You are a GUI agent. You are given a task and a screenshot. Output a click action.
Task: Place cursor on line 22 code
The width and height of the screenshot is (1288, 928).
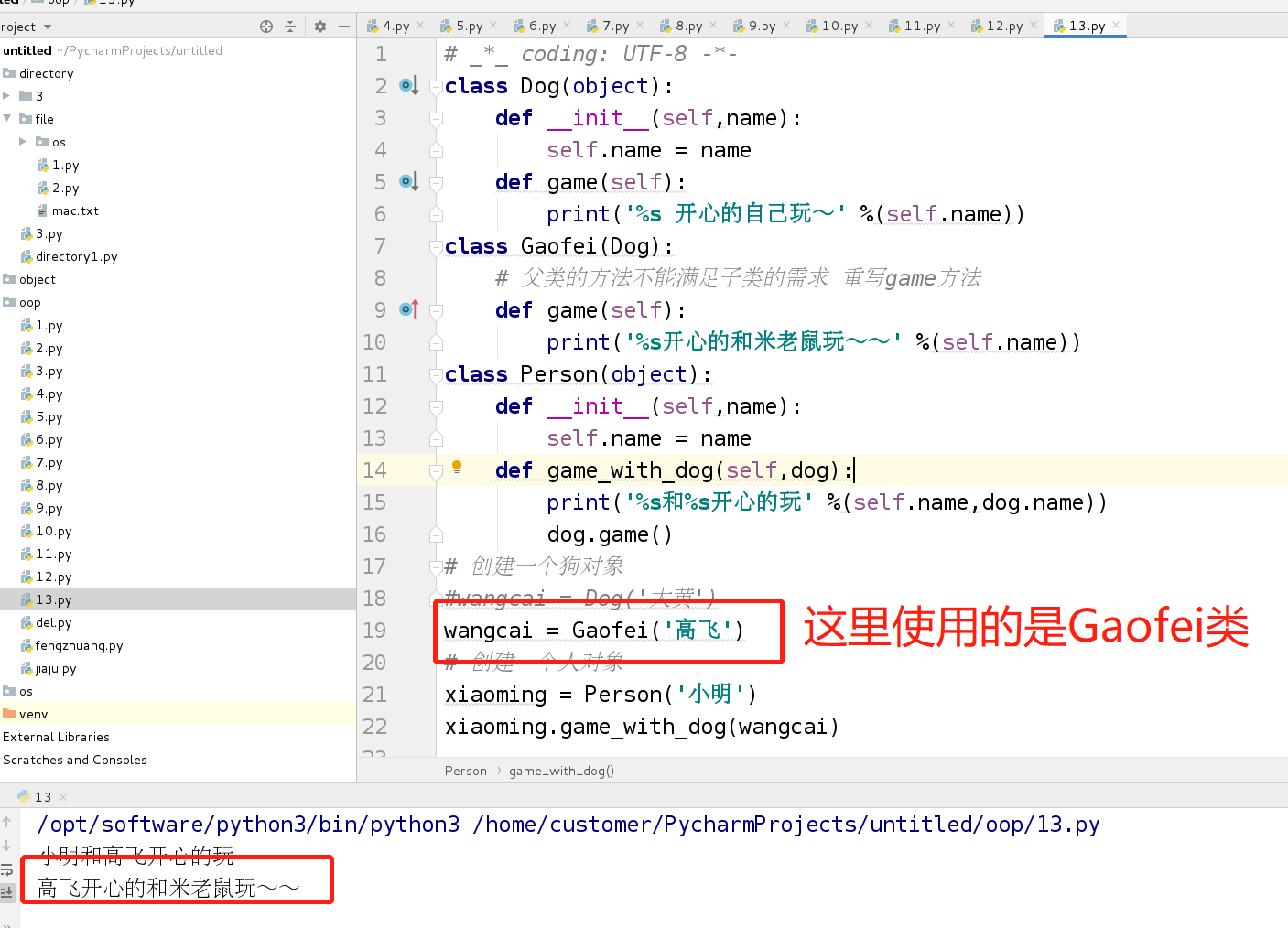coord(642,727)
